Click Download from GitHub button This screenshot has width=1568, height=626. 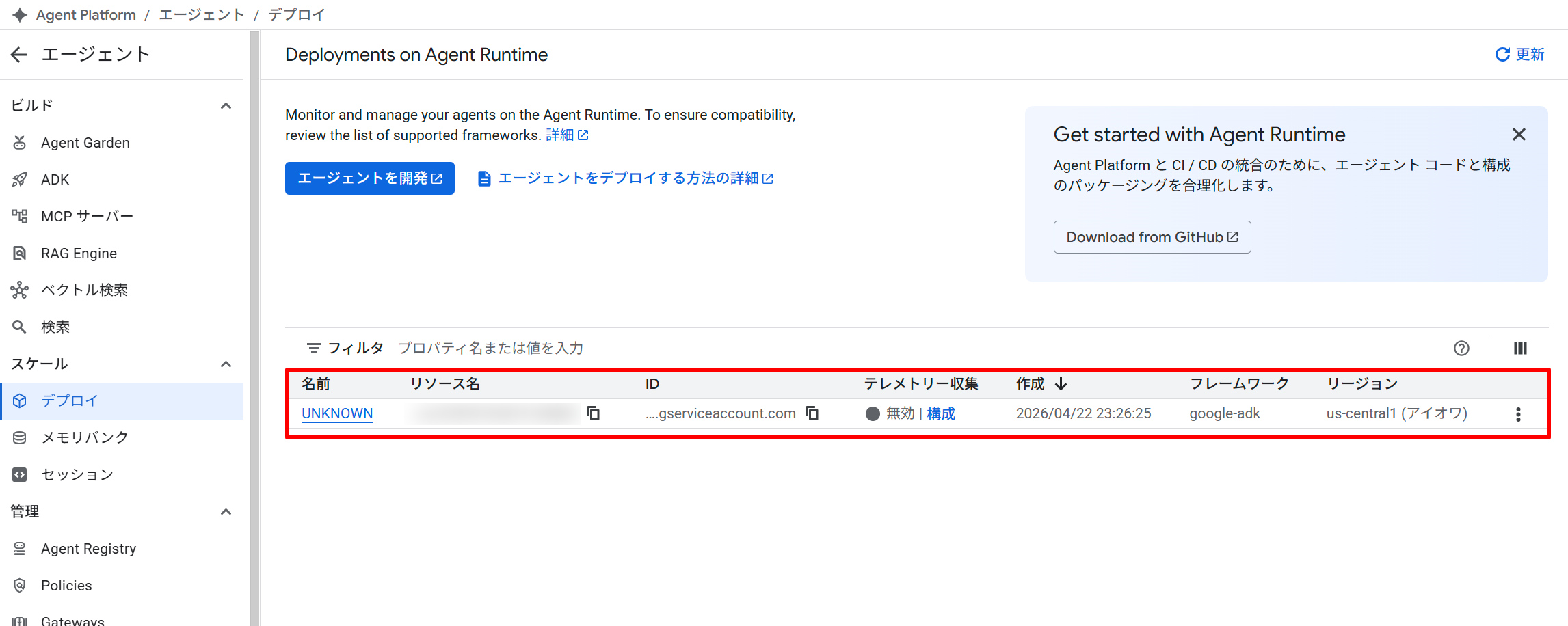click(x=1152, y=237)
